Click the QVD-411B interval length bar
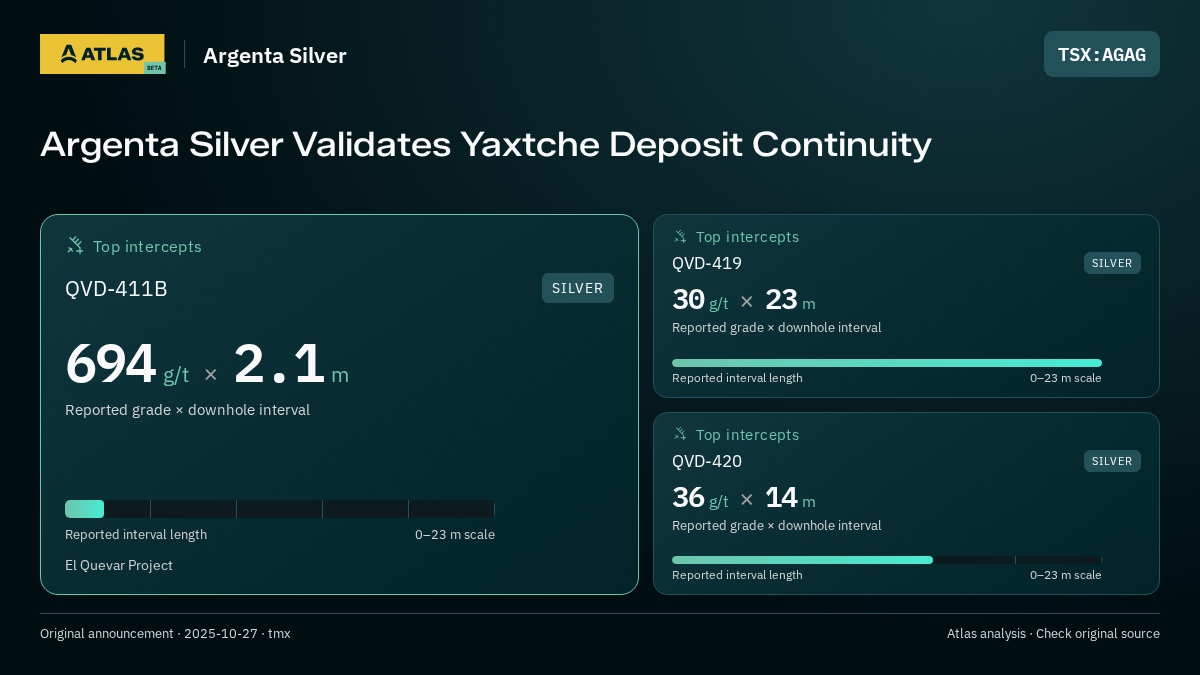Viewport: 1200px width, 675px height. (280, 509)
